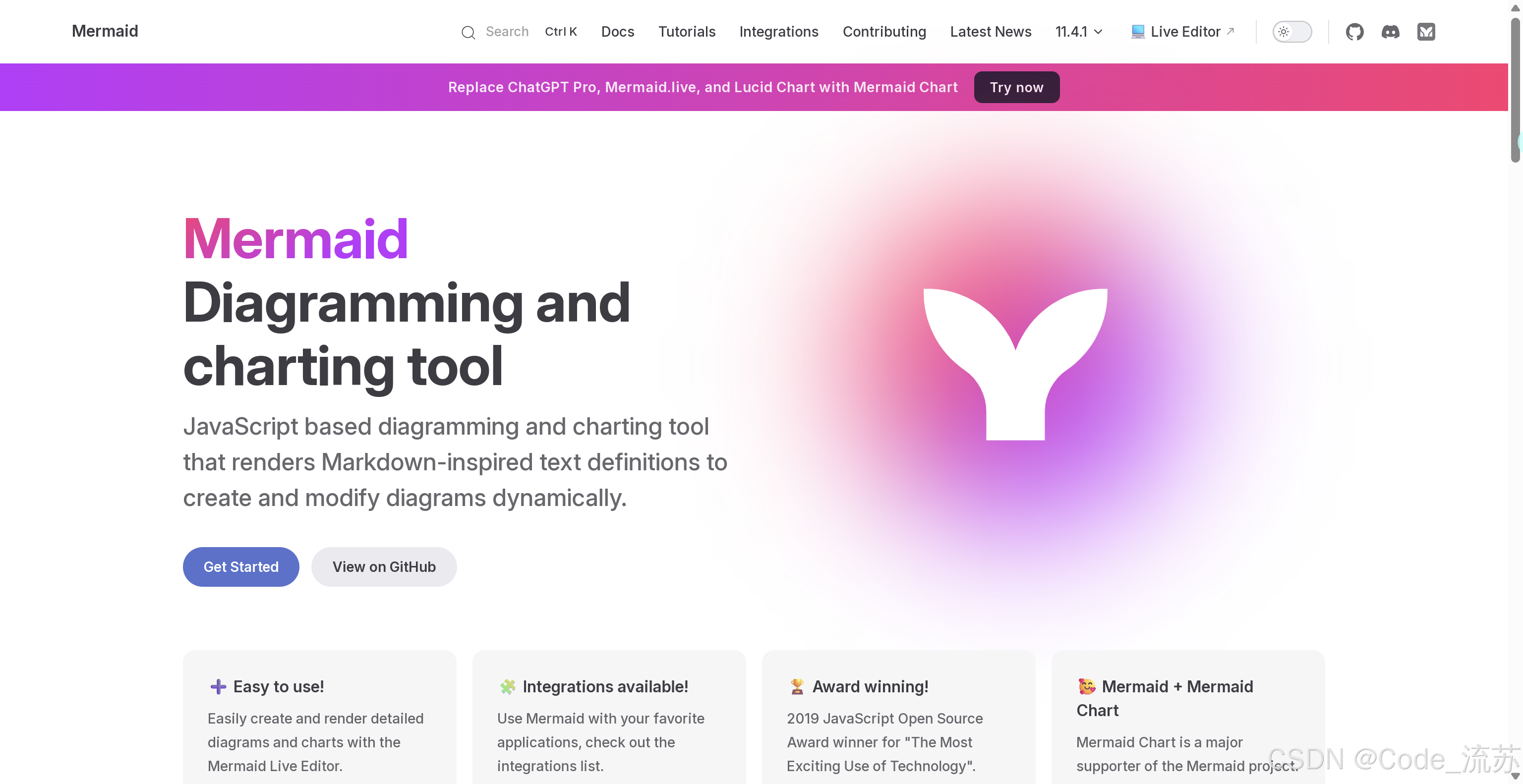Click the banner text about replacing ChatGPT Pro
The image size is (1523, 784).
[703, 87]
